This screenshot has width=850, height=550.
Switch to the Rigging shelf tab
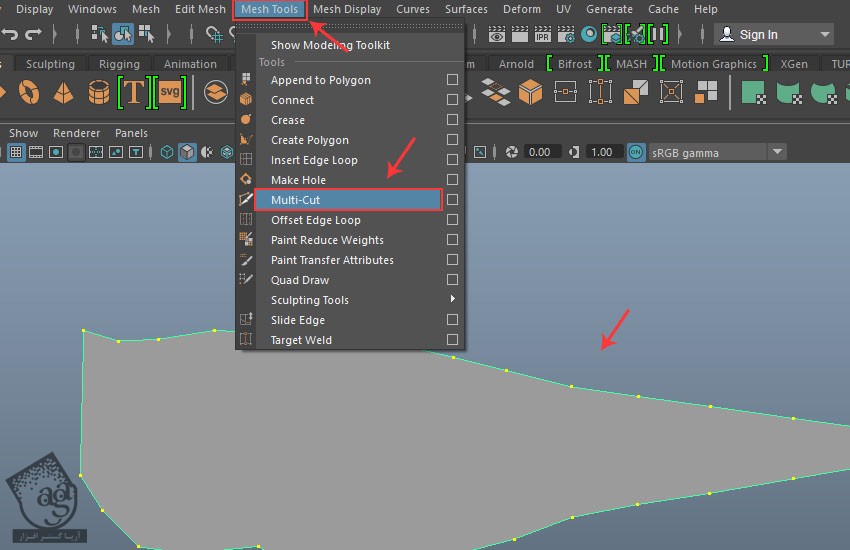(119, 64)
